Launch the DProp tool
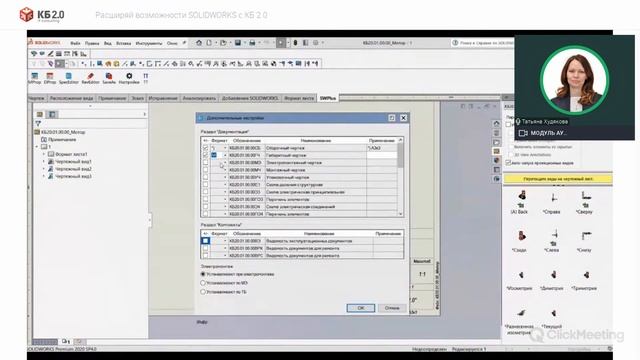This screenshot has height=360, width=640. 50,78
